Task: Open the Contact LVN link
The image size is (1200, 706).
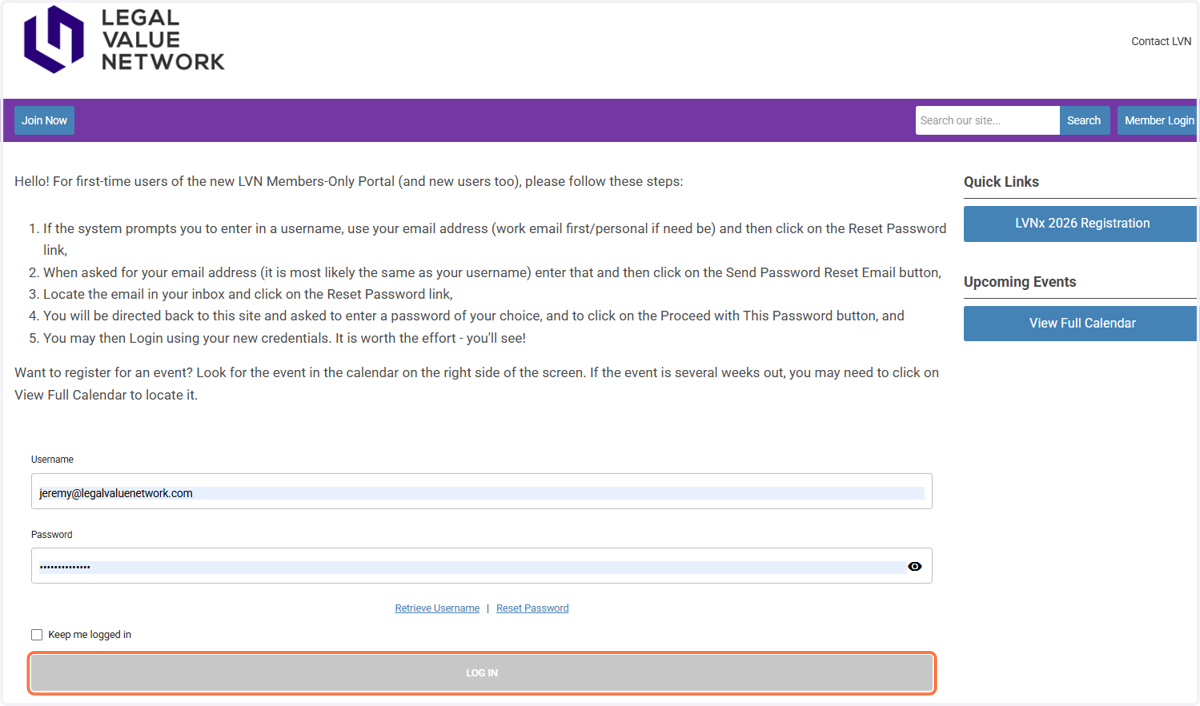Action: (x=1161, y=41)
